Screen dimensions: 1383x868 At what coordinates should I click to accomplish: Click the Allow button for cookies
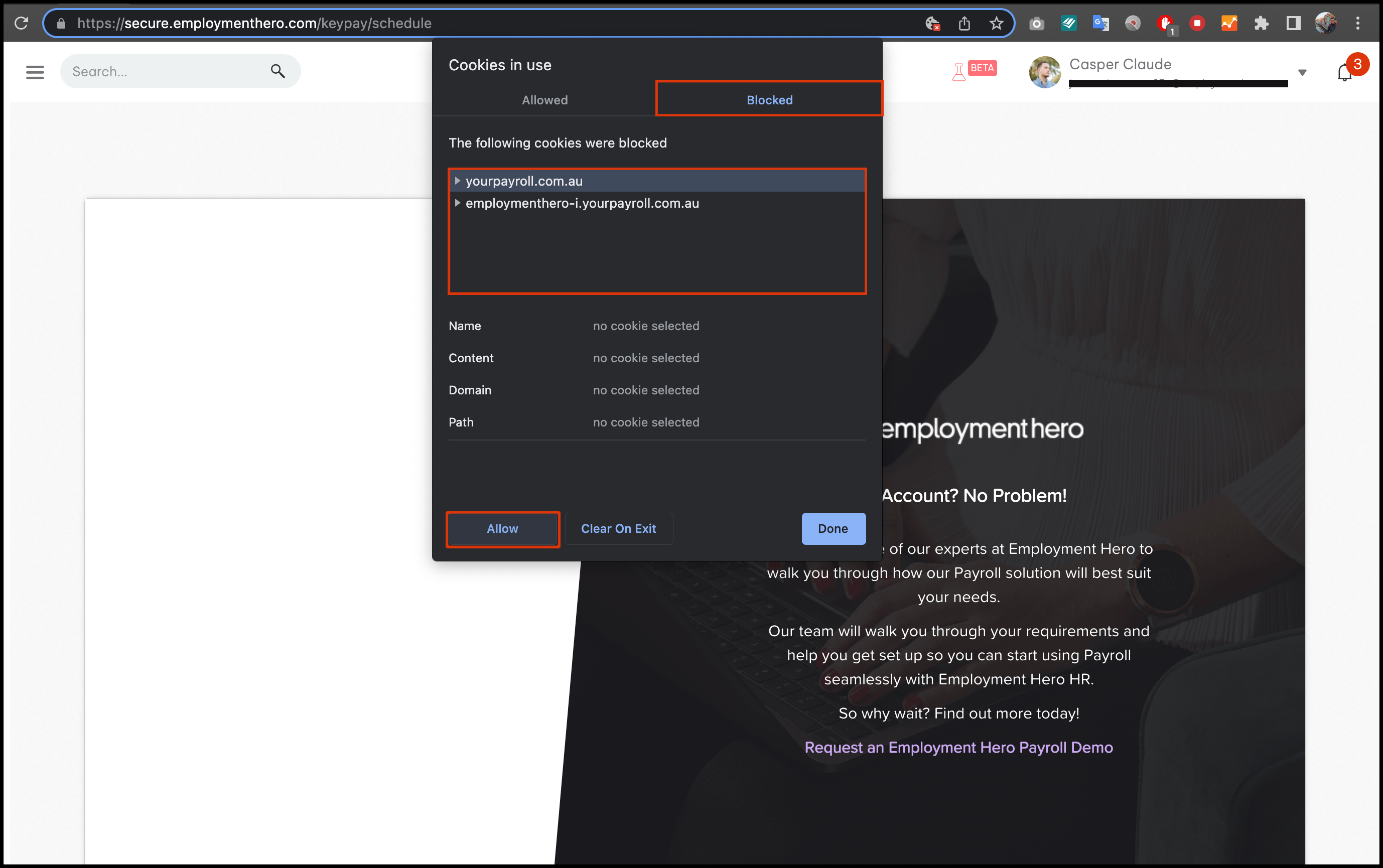[x=502, y=529]
